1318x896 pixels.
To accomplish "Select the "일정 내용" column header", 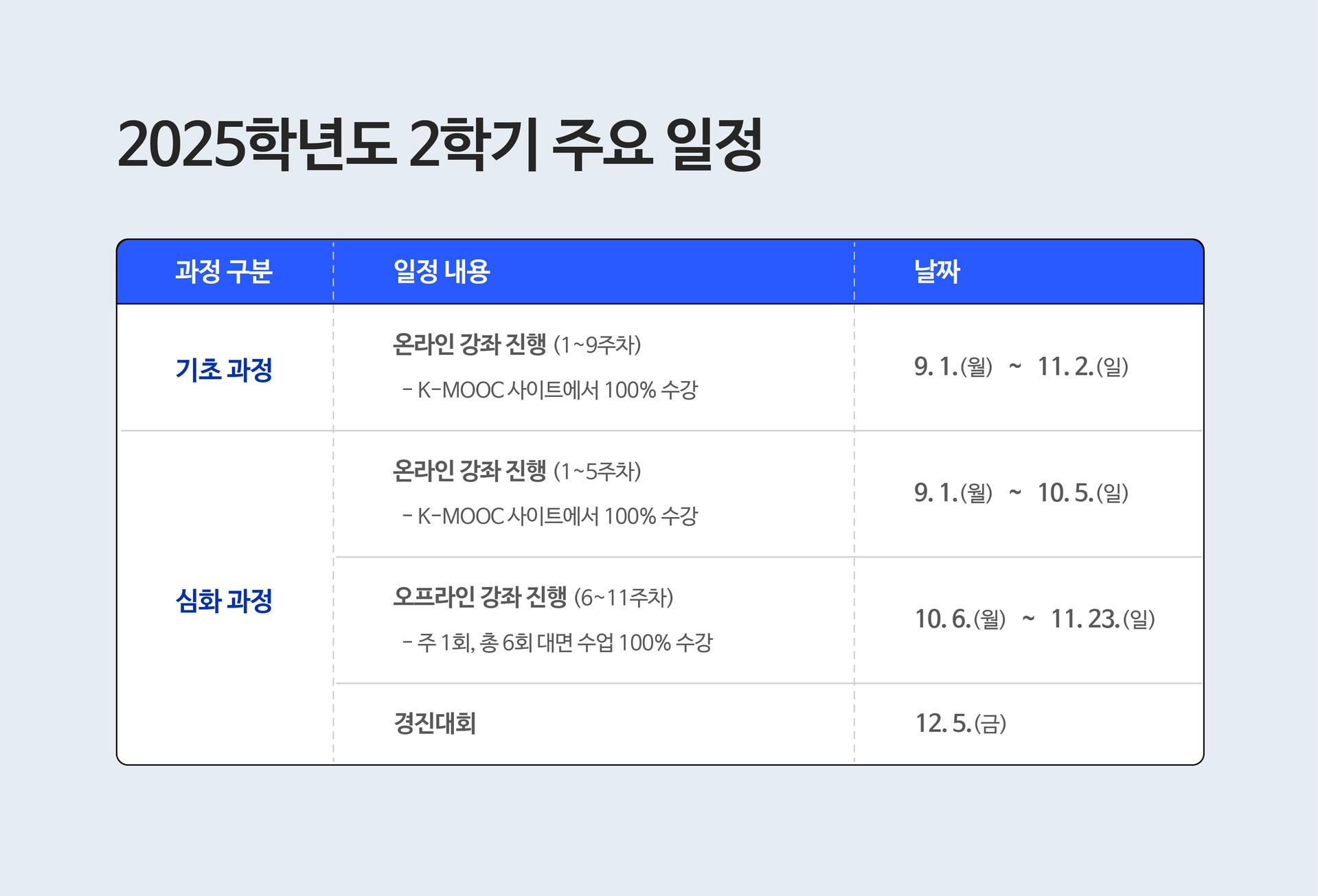I will (x=442, y=272).
